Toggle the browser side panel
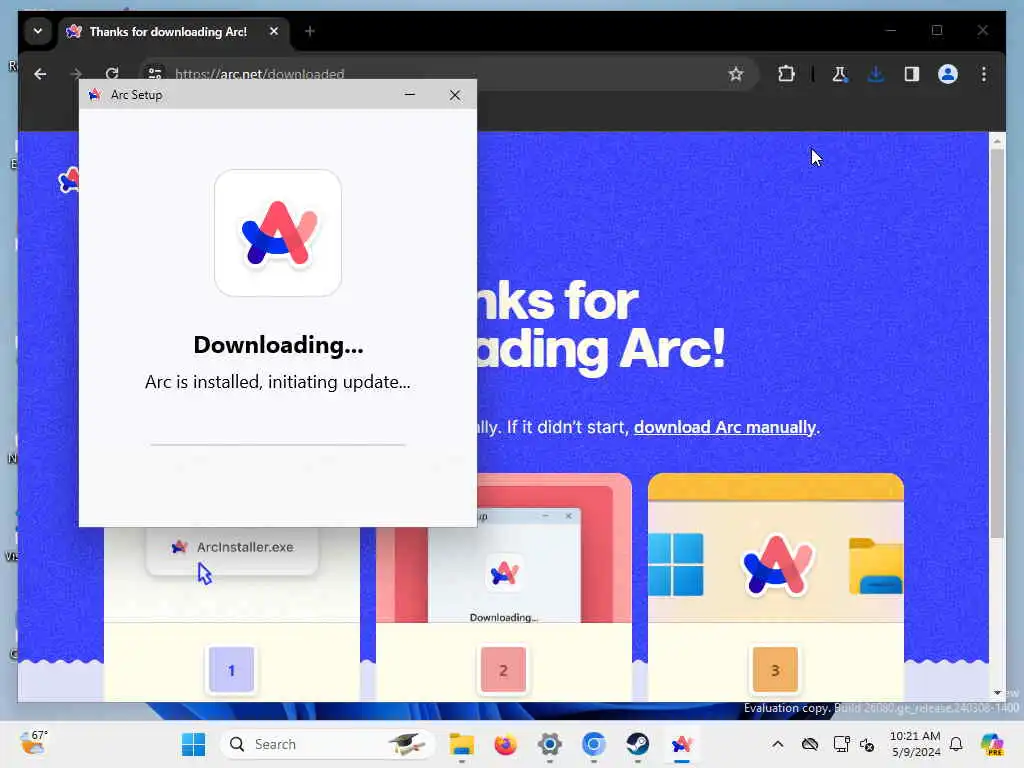This screenshot has width=1024, height=768. [912, 74]
